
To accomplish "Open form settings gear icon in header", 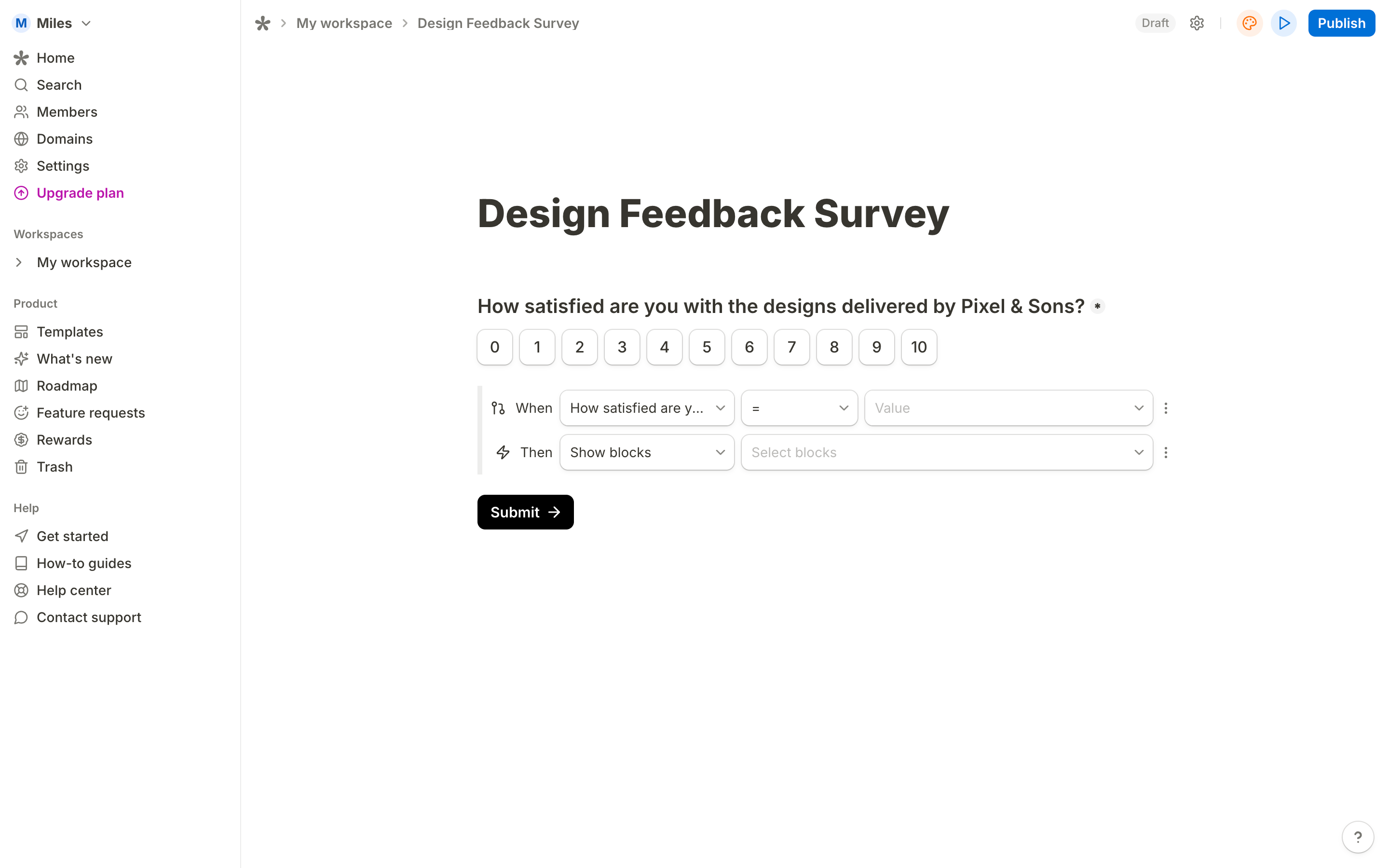I will point(1196,23).
